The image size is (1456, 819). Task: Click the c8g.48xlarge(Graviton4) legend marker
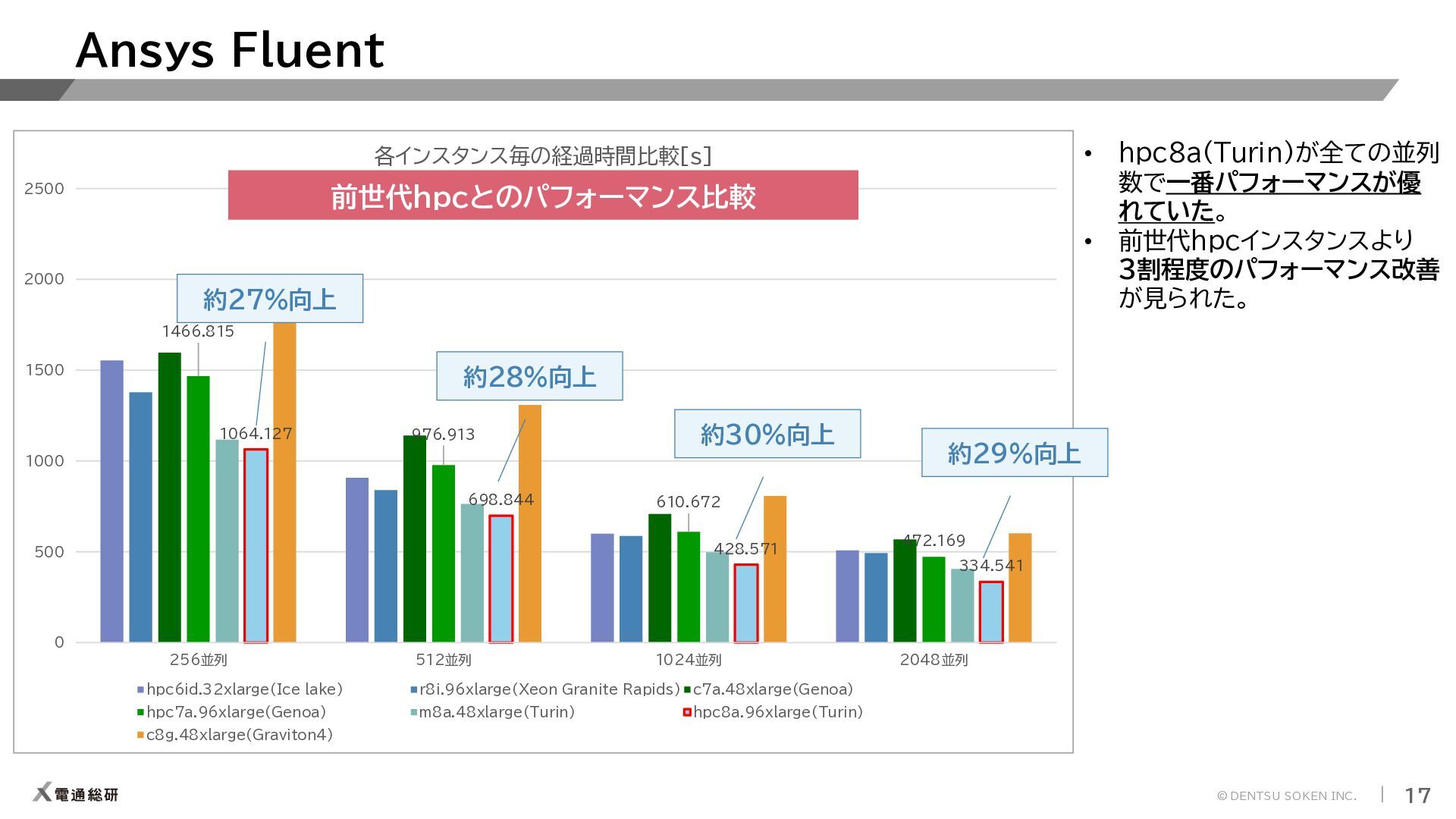coord(140,736)
